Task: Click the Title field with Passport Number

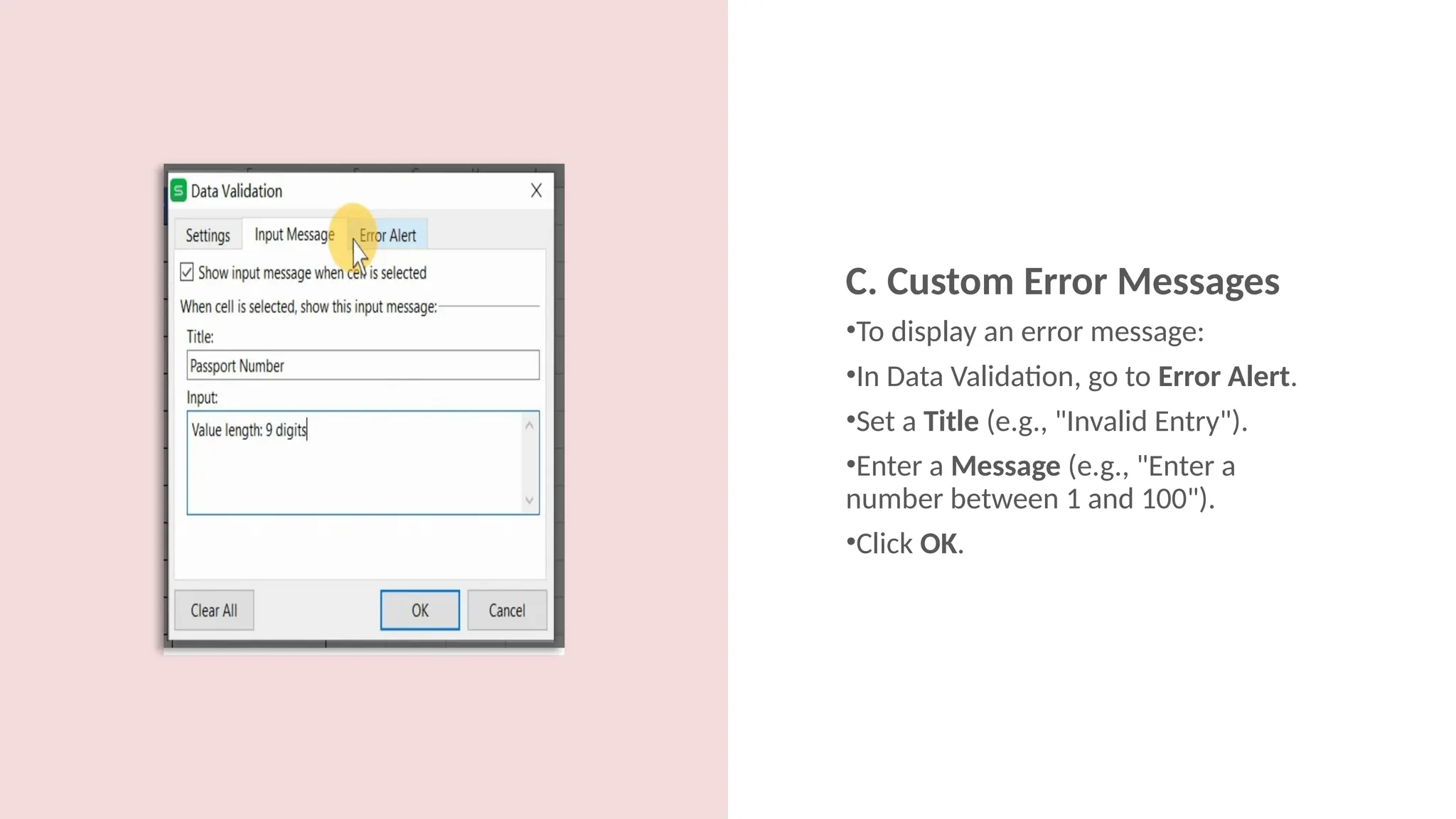Action: (363, 365)
